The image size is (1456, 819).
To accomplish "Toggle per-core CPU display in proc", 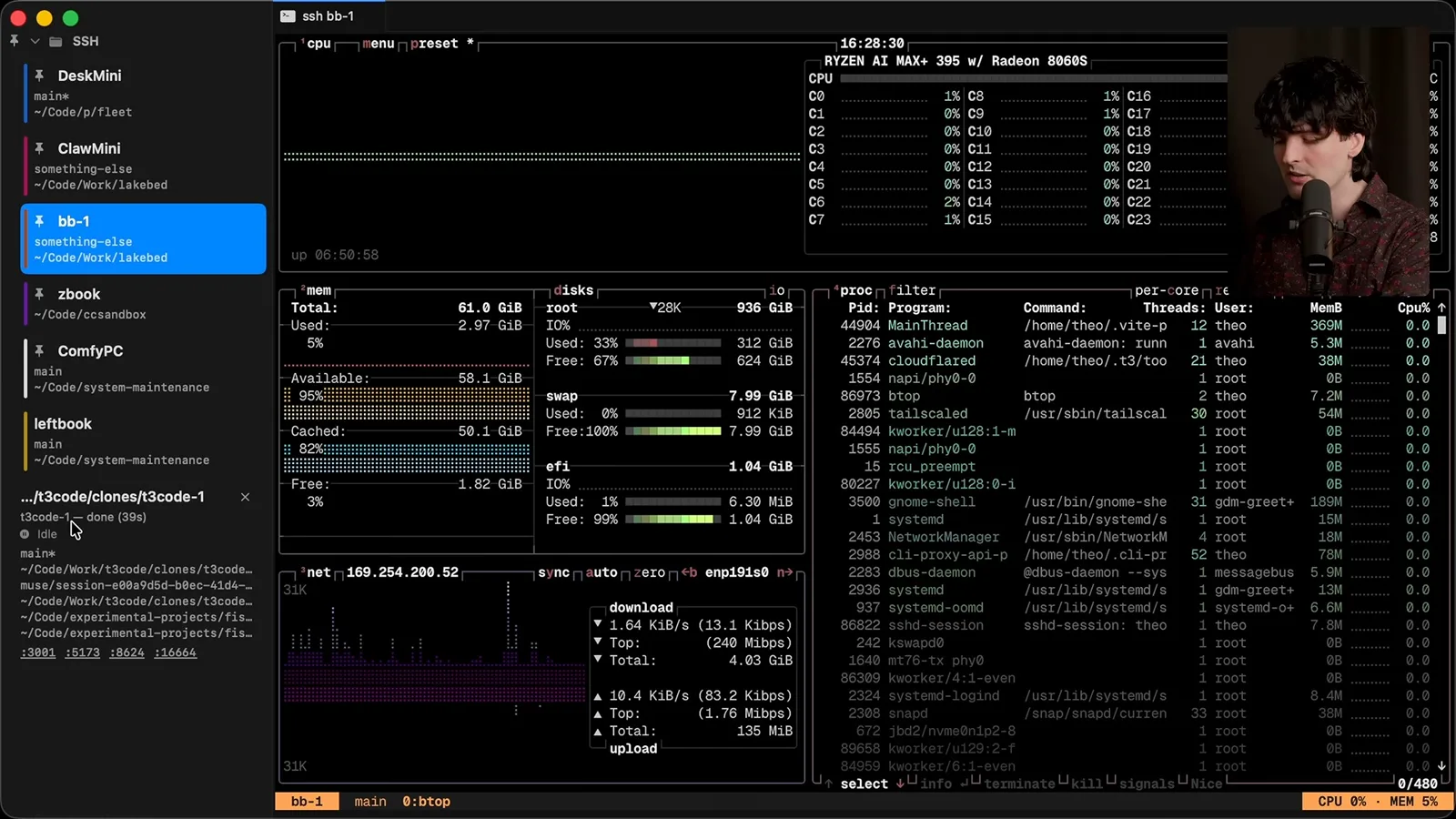I will coord(1168,290).
